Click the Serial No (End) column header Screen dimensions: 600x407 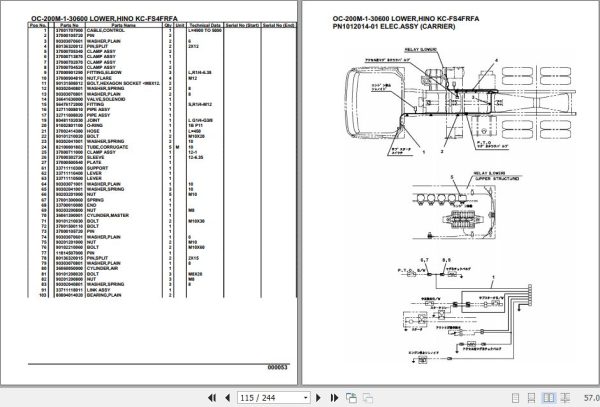click(279, 25)
